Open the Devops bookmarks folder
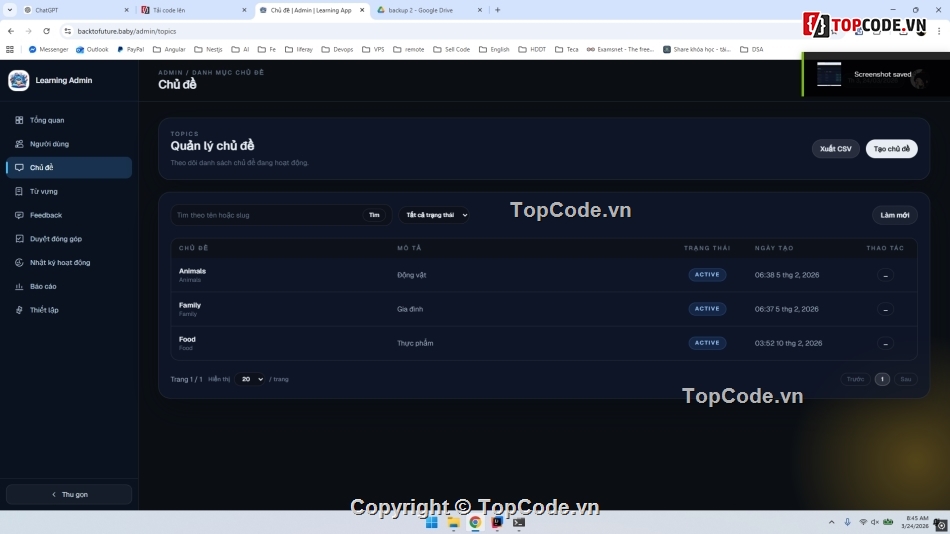 click(x=338, y=49)
